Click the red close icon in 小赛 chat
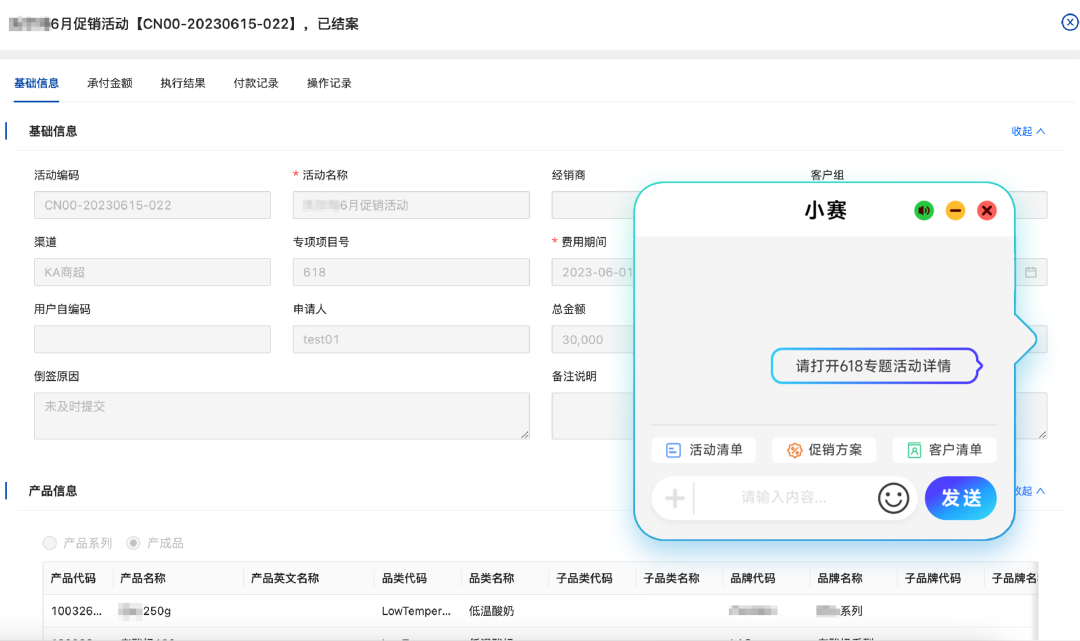 click(x=987, y=211)
